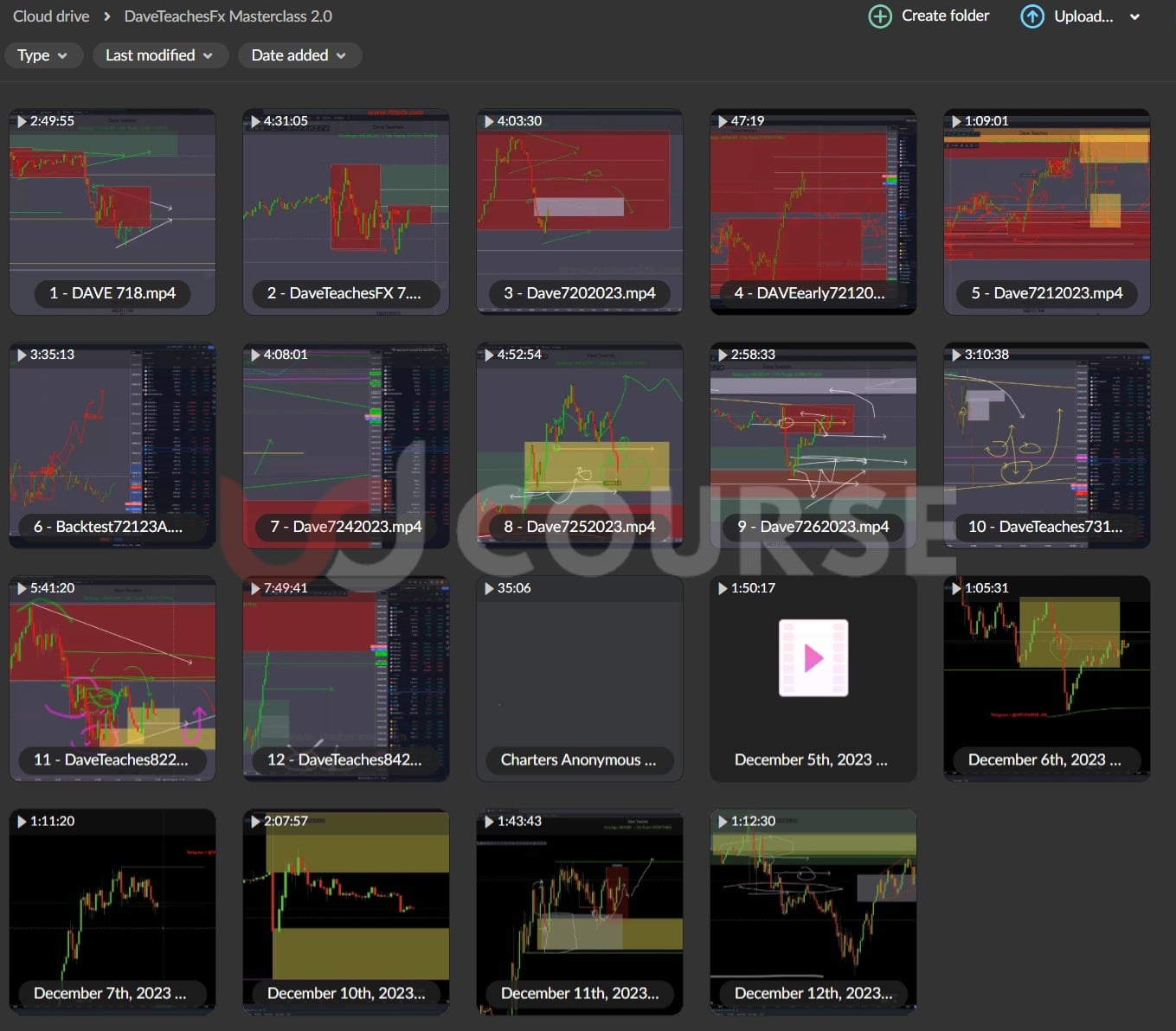Expand the chevron next to Upload
Viewport: 1176px width, 1031px height.
[1134, 16]
